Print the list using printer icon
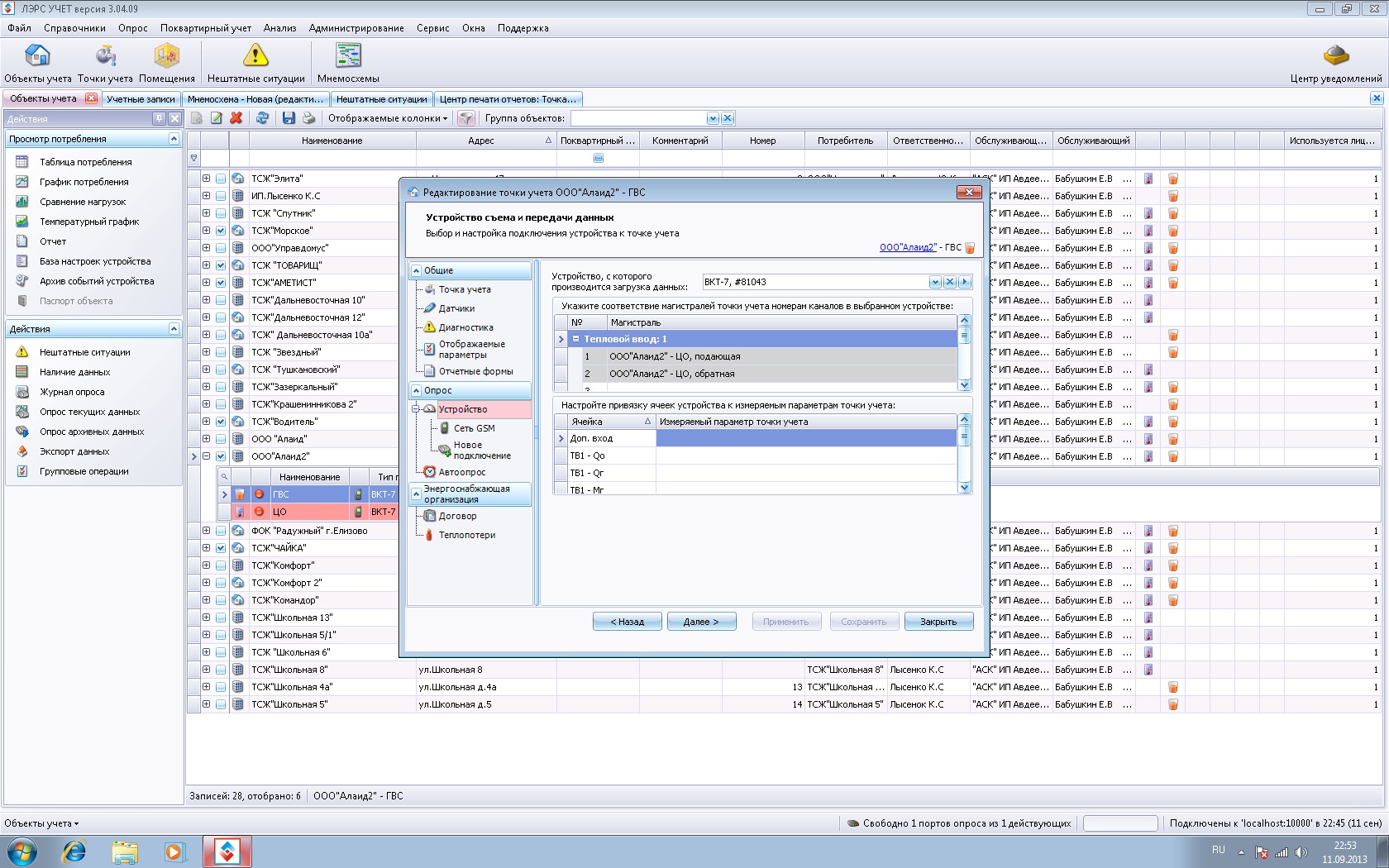The image size is (1389, 868). coord(308,118)
